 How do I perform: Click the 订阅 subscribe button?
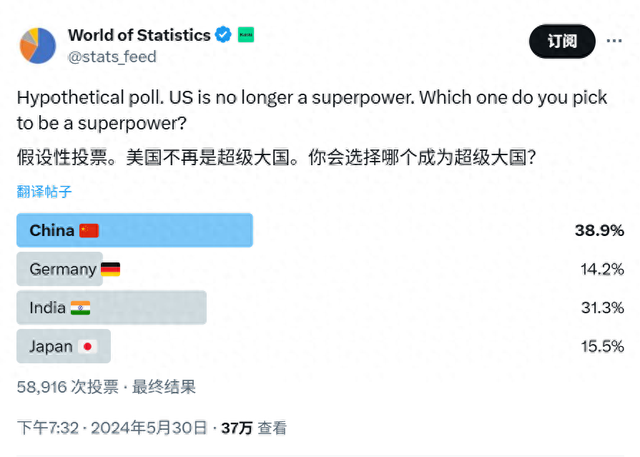pyautogui.click(x=562, y=41)
